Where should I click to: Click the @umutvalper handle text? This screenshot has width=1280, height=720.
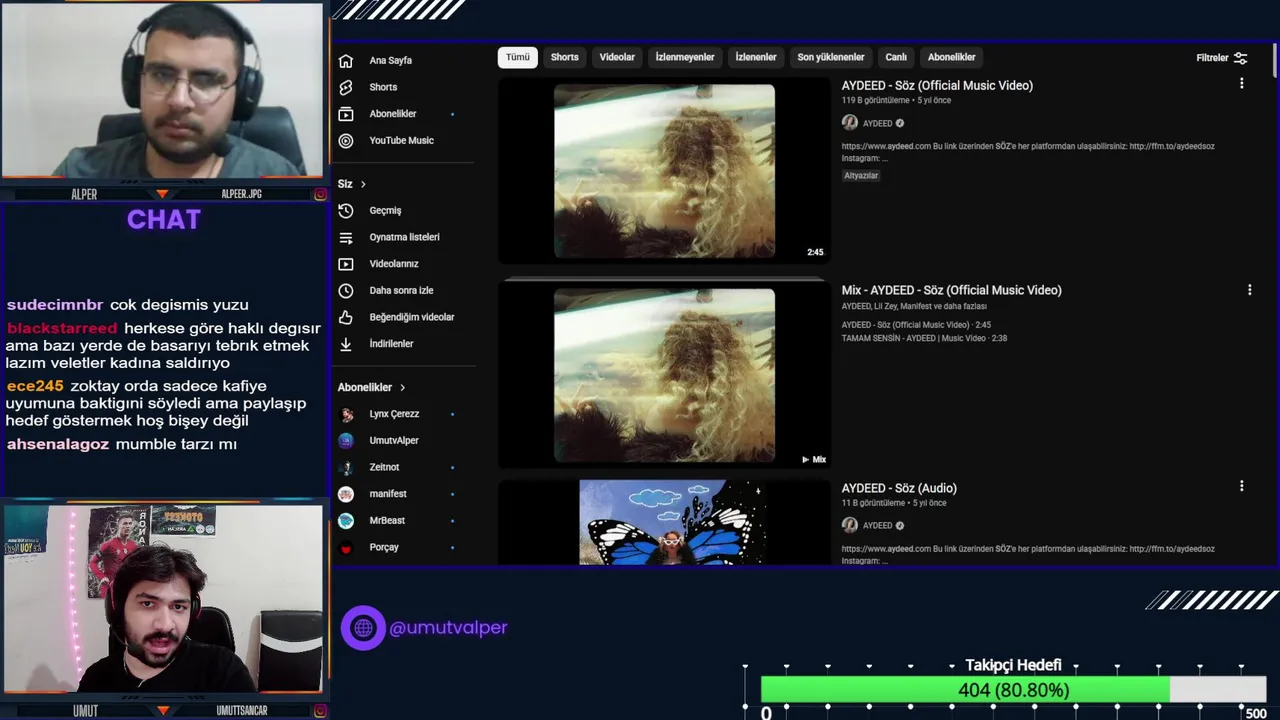tap(448, 628)
